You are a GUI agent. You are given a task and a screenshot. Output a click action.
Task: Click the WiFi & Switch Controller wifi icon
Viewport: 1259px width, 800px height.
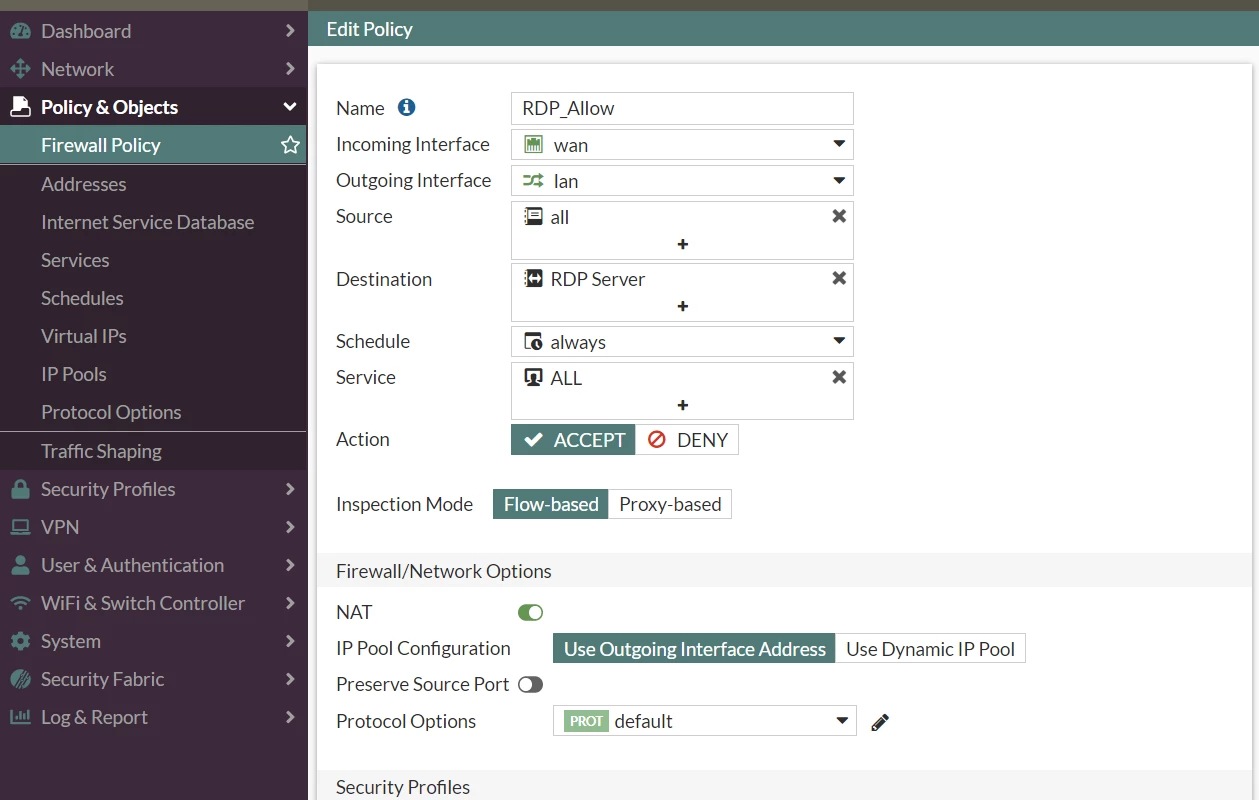pos(20,603)
